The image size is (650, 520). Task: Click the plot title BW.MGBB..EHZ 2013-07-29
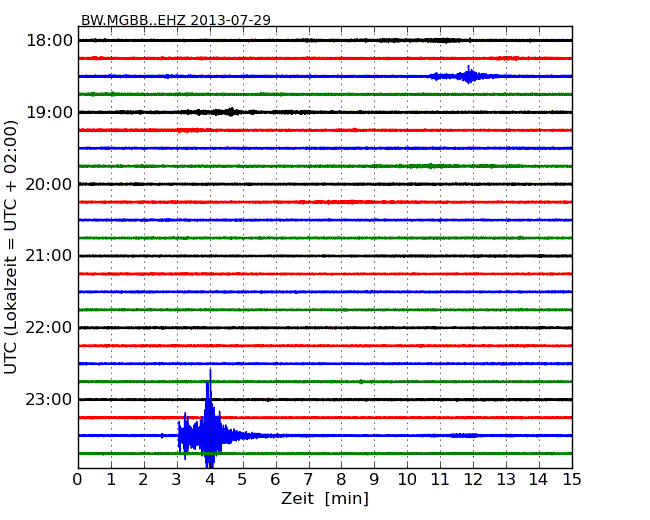click(x=176, y=20)
